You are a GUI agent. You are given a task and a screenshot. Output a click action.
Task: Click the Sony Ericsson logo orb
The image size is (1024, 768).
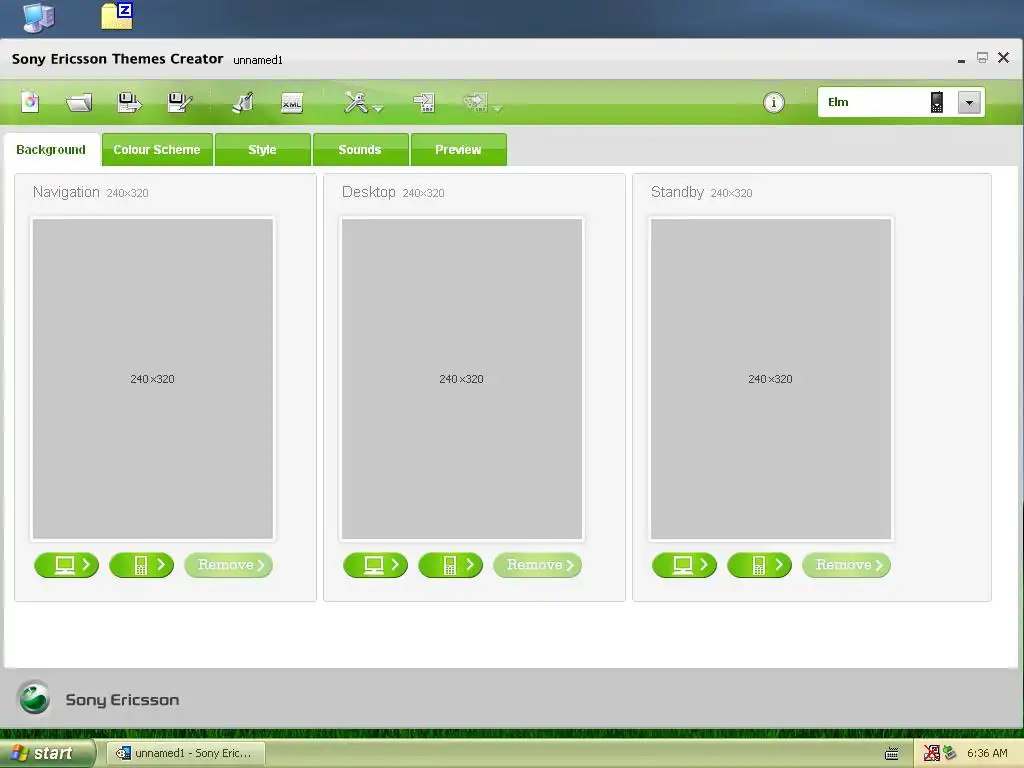[x=34, y=697]
